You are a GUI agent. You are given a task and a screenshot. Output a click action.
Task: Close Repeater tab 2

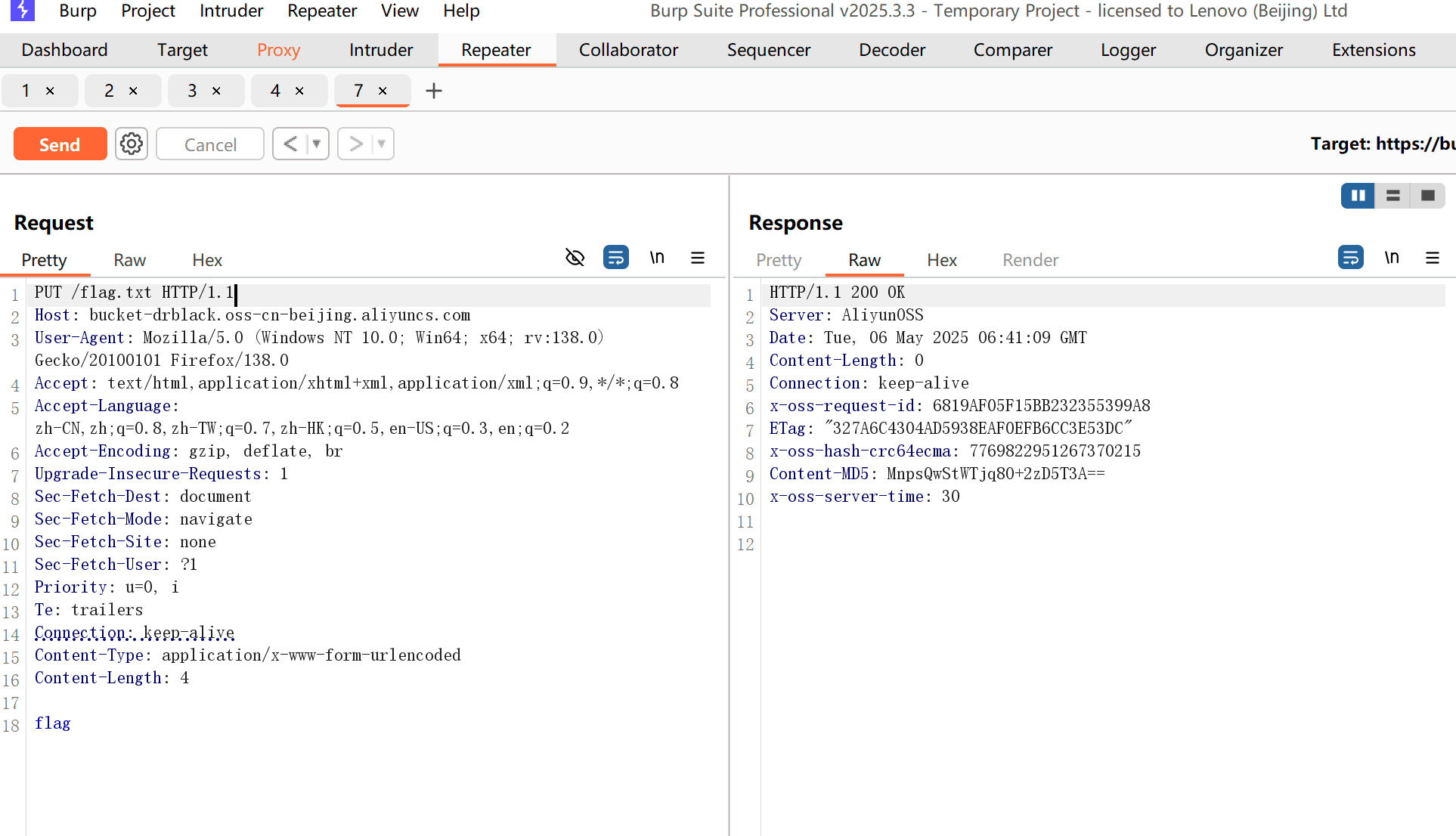pos(133,91)
